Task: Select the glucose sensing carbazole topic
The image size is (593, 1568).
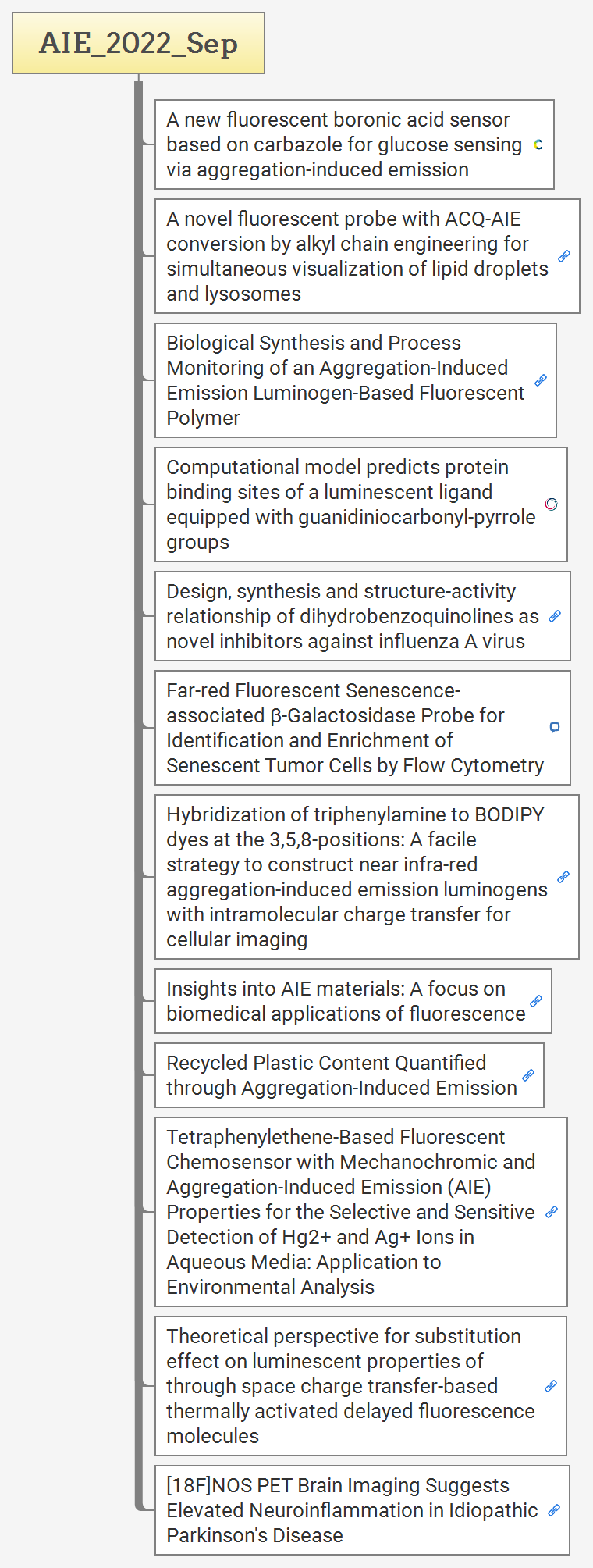Action: [354, 144]
